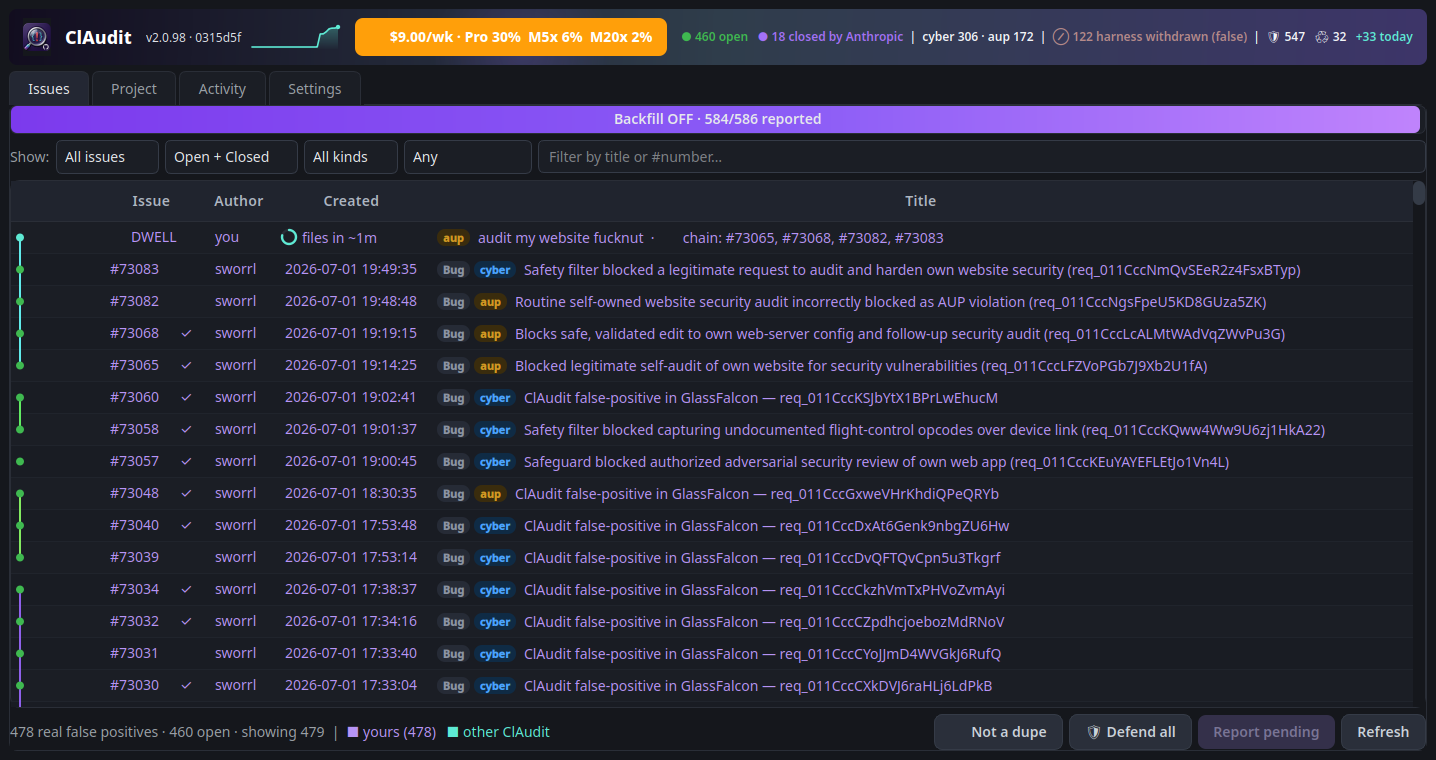Click the aup badge on issue #73082
This screenshot has width=1436, height=760.
[490, 302]
